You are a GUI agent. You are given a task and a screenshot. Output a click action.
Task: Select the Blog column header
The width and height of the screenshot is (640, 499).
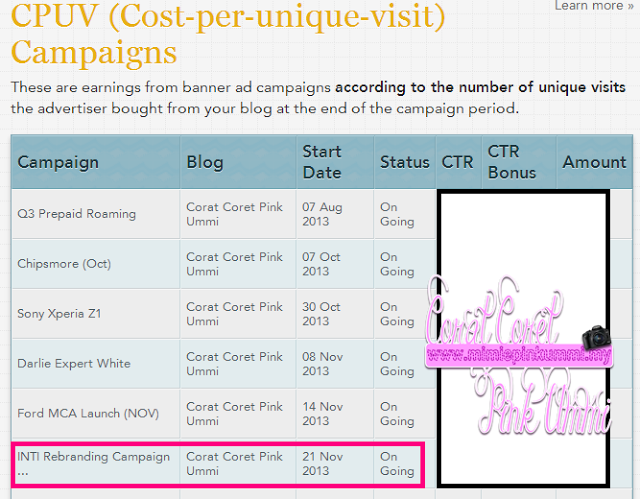click(x=205, y=162)
